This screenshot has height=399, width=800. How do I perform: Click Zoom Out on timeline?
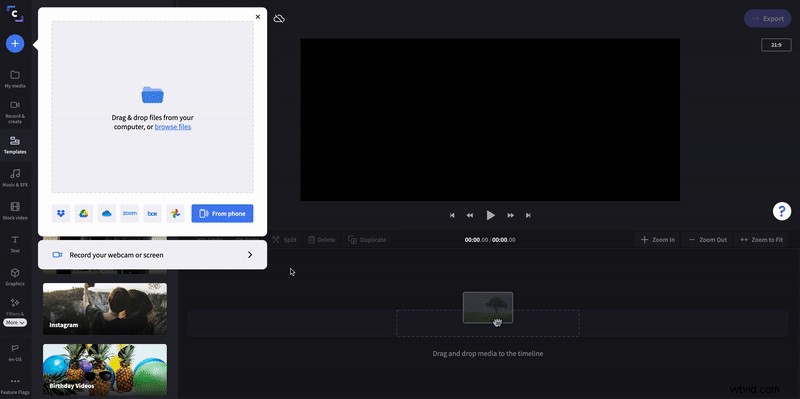tap(708, 239)
